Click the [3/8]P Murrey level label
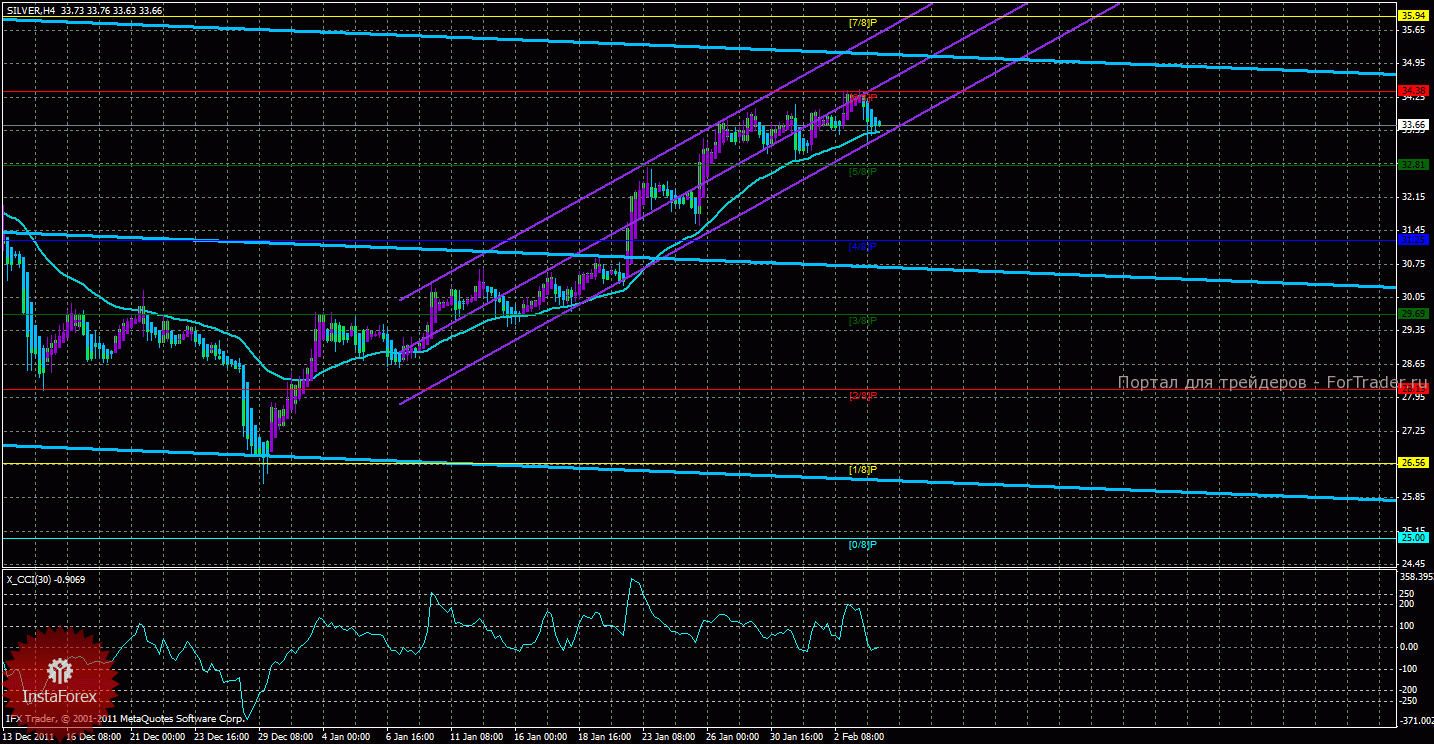 pyautogui.click(x=862, y=320)
